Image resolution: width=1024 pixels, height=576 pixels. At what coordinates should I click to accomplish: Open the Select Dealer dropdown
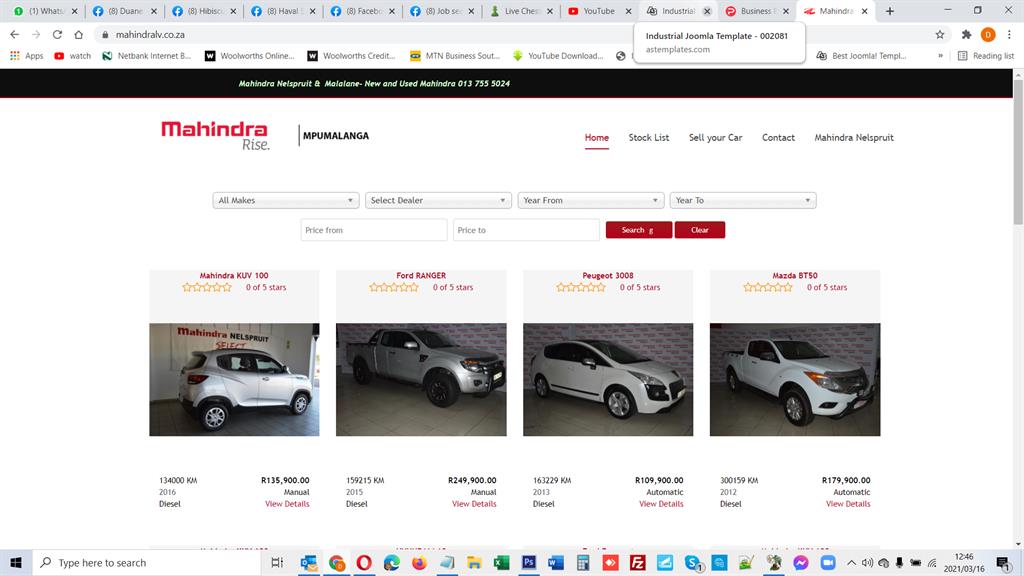tap(437, 200)
